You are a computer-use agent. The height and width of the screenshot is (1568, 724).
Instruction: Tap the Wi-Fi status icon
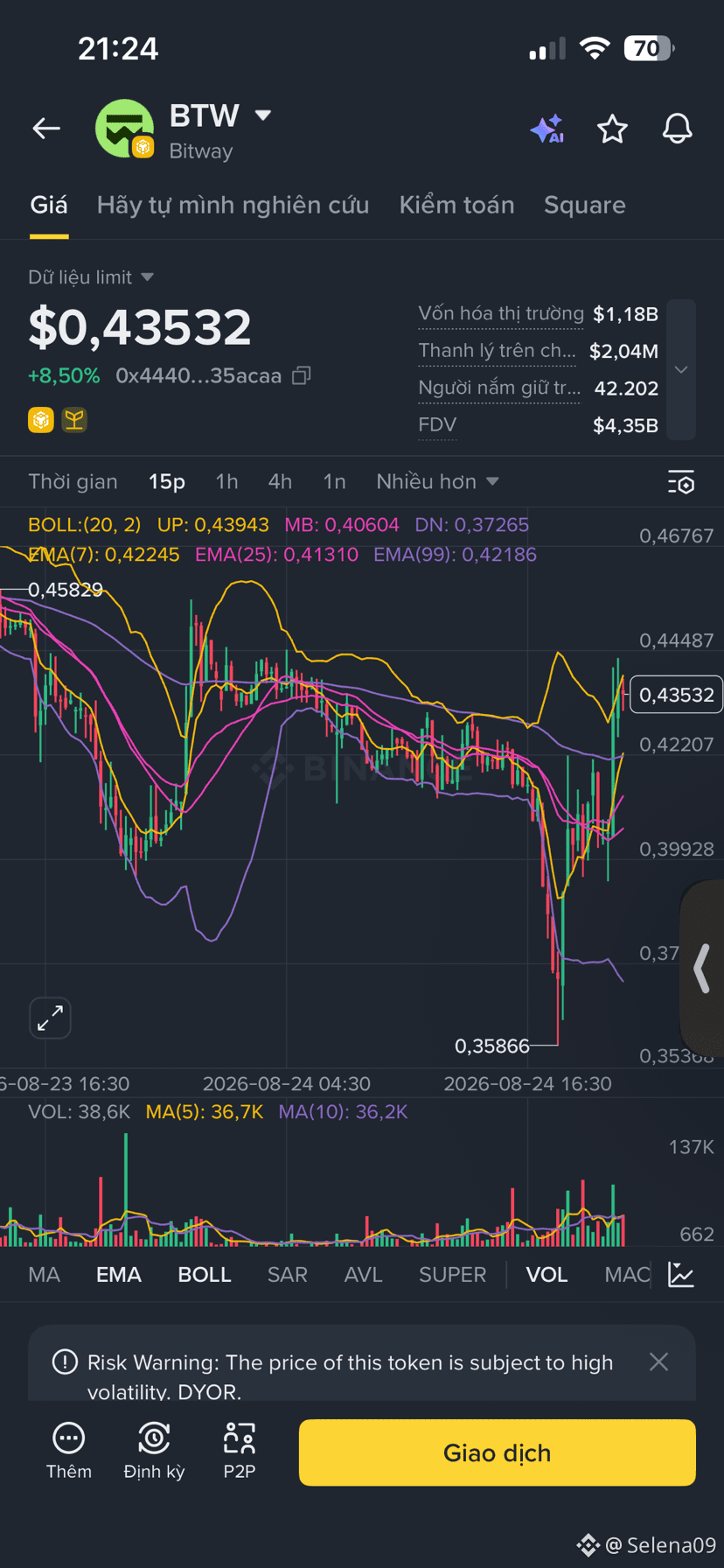(x=595, y=48)
